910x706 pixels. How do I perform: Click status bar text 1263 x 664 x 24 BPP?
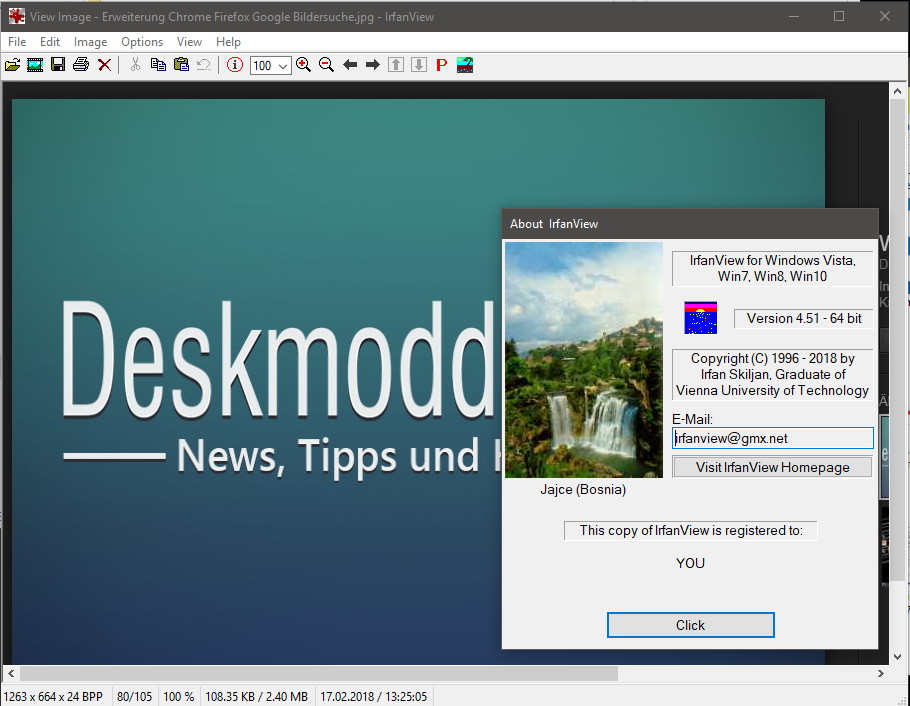tap(53, 696)
